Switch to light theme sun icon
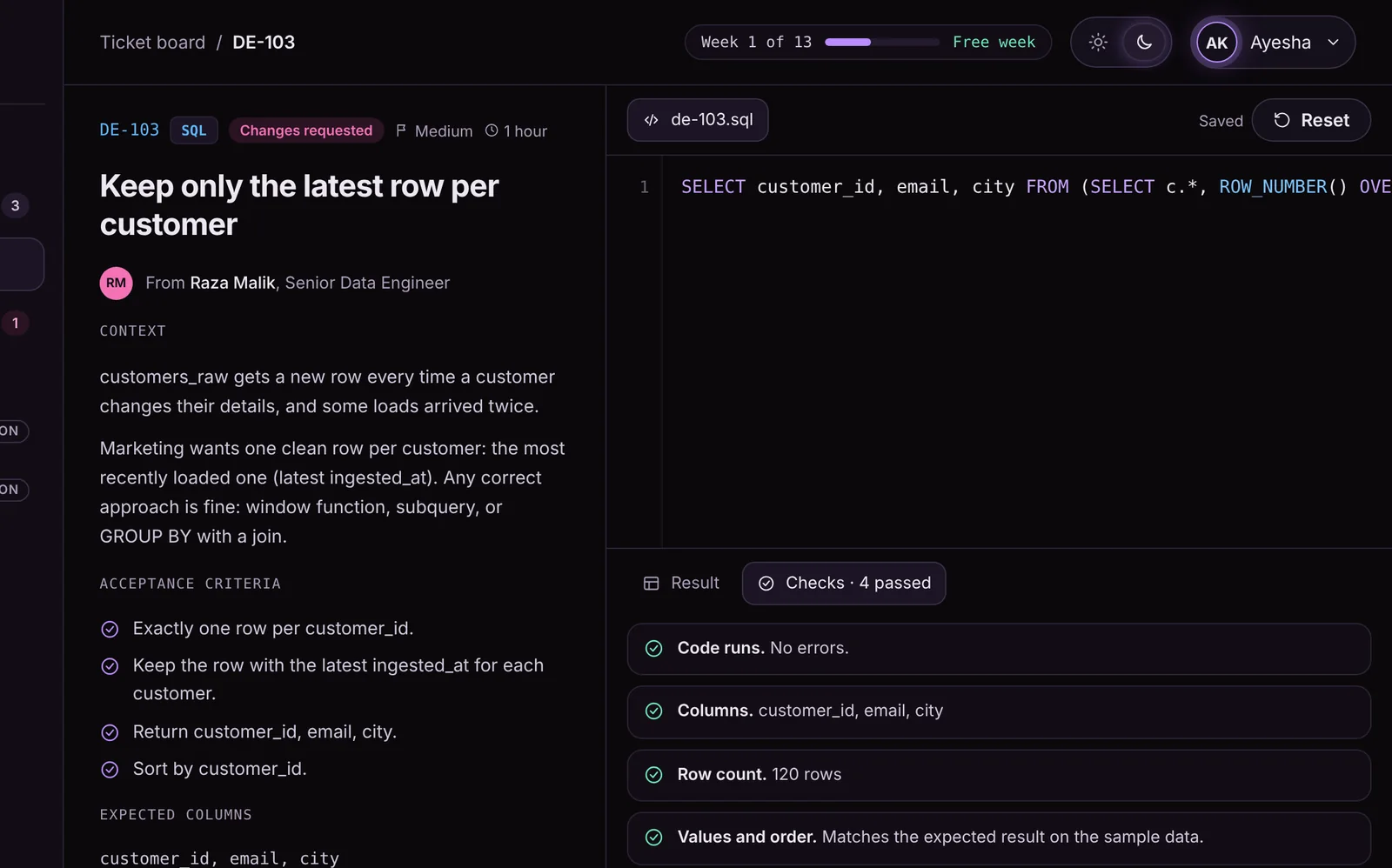 1098,42
